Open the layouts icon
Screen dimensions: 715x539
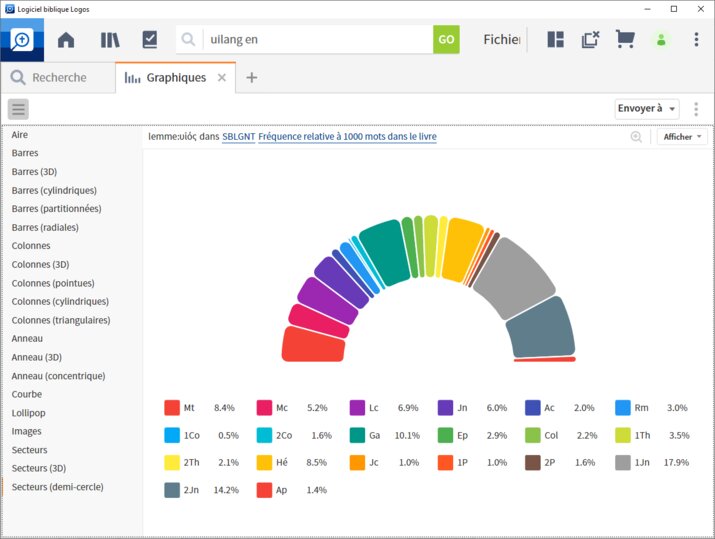555,40
